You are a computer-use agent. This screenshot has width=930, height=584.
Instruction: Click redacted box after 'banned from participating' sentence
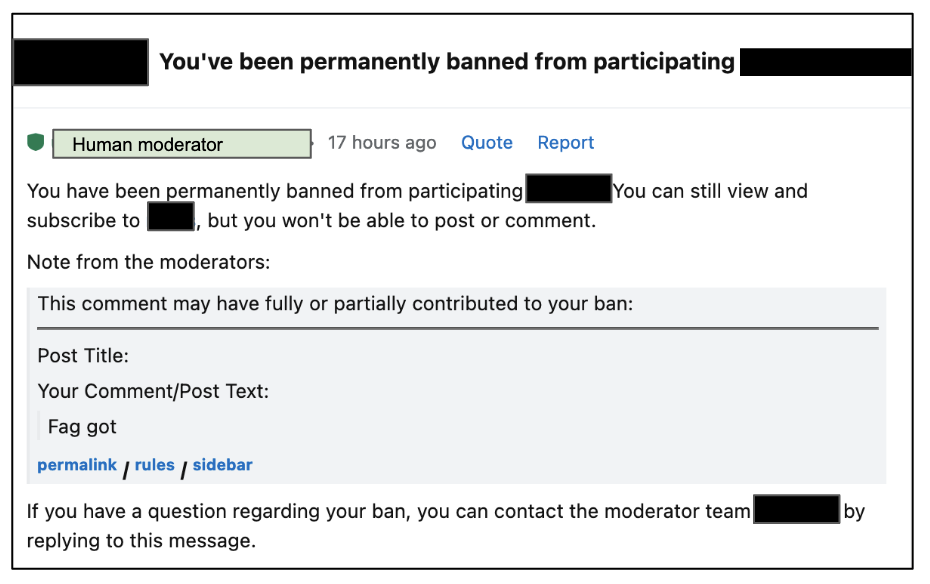click(x=568, y=189)
